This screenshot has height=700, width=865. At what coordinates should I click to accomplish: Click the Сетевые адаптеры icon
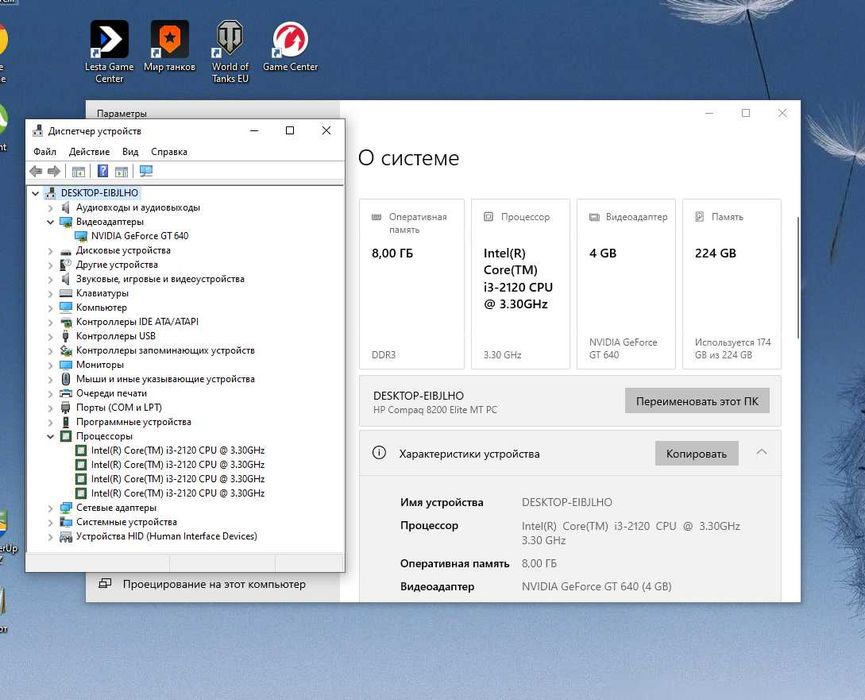66,507
